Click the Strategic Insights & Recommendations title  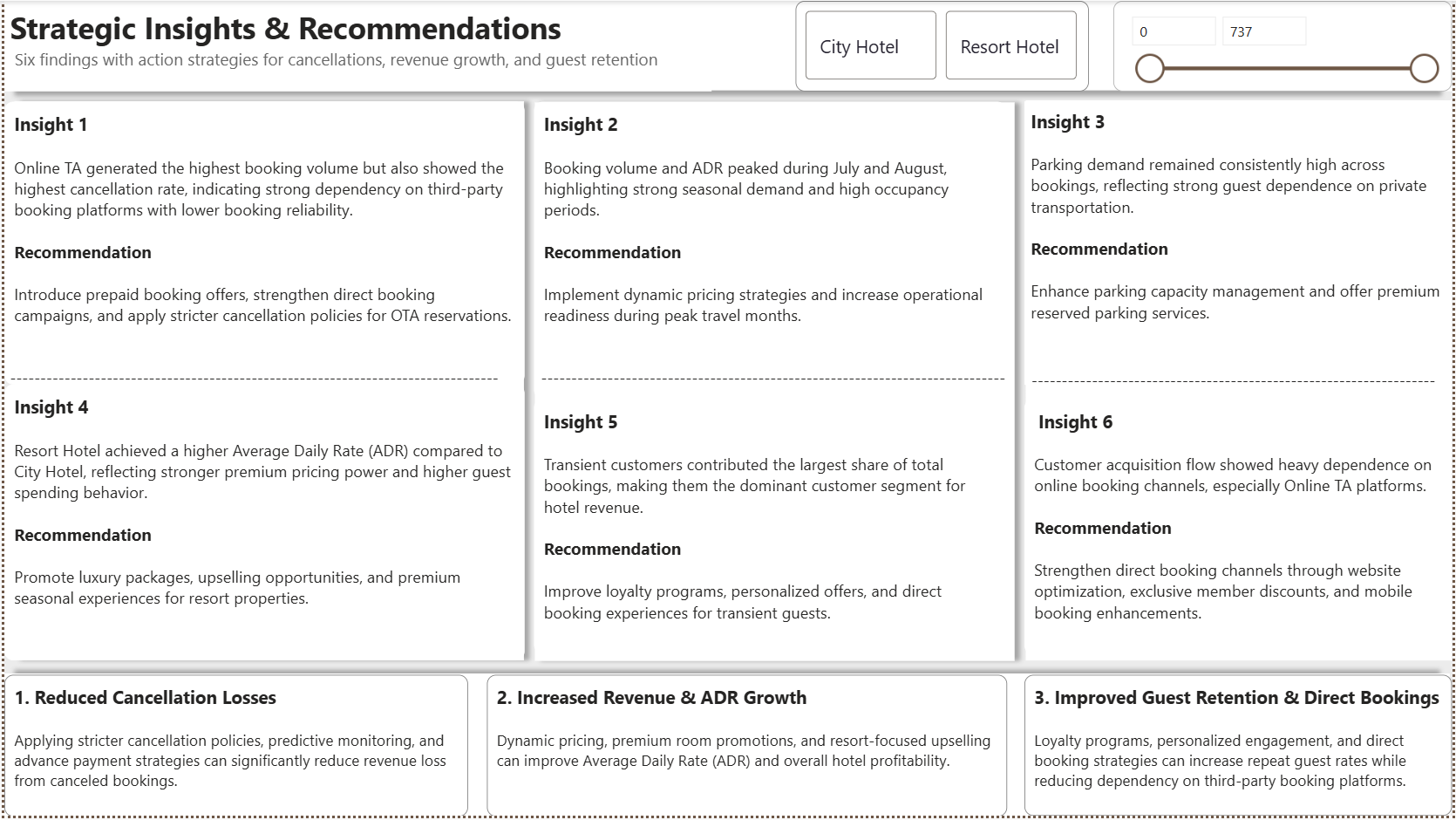[286, 29]
